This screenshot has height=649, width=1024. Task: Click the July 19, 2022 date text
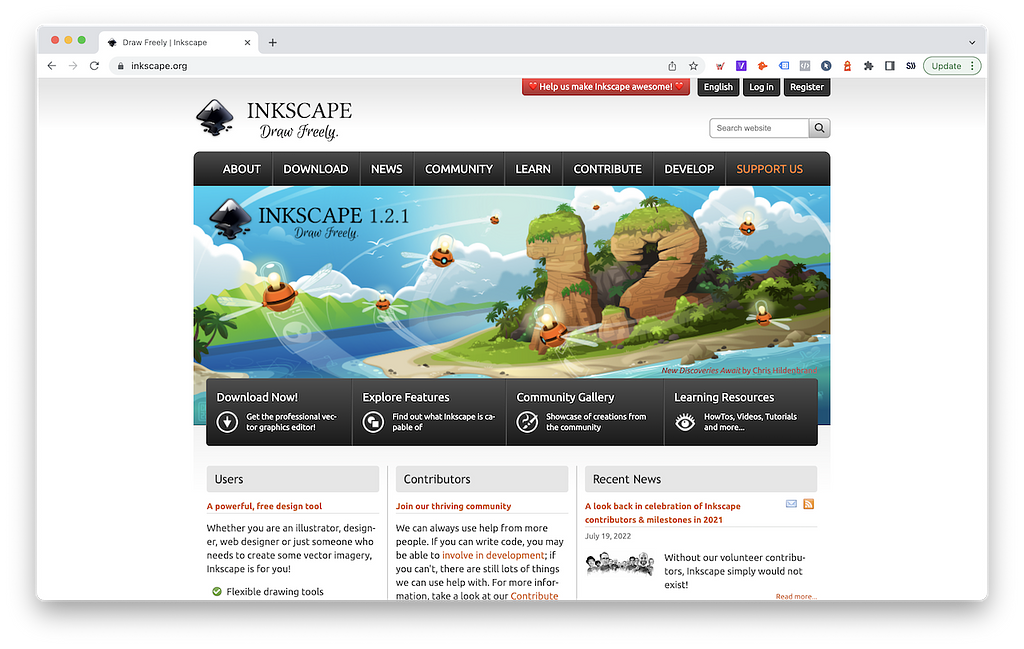pyautogui.click(x=607, y=536)
